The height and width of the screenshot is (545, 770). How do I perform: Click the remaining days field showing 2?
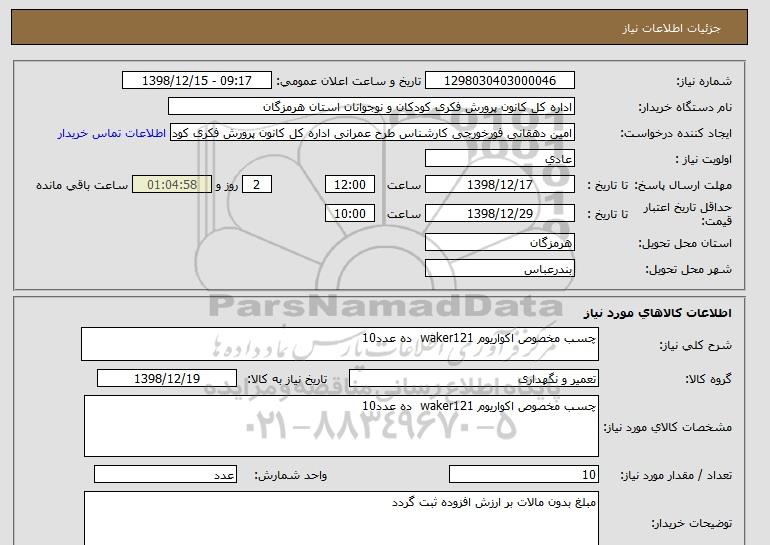tap(256, 185)
